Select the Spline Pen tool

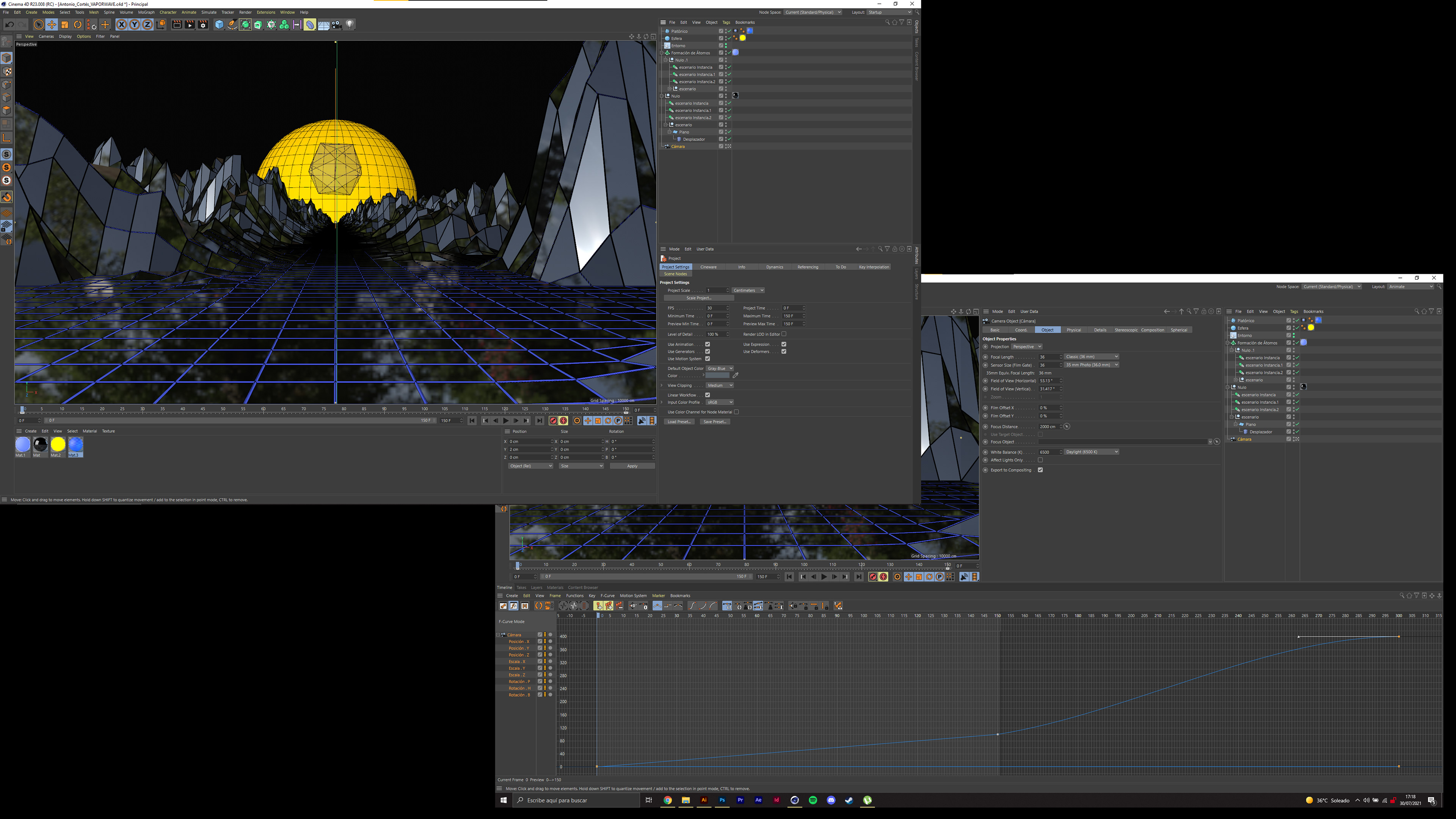[x=232, y=24]
